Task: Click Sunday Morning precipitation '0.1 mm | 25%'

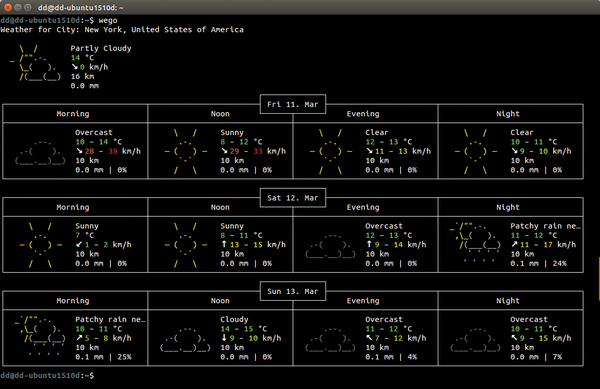Action: pyautogui.click(x=103, y=357)
